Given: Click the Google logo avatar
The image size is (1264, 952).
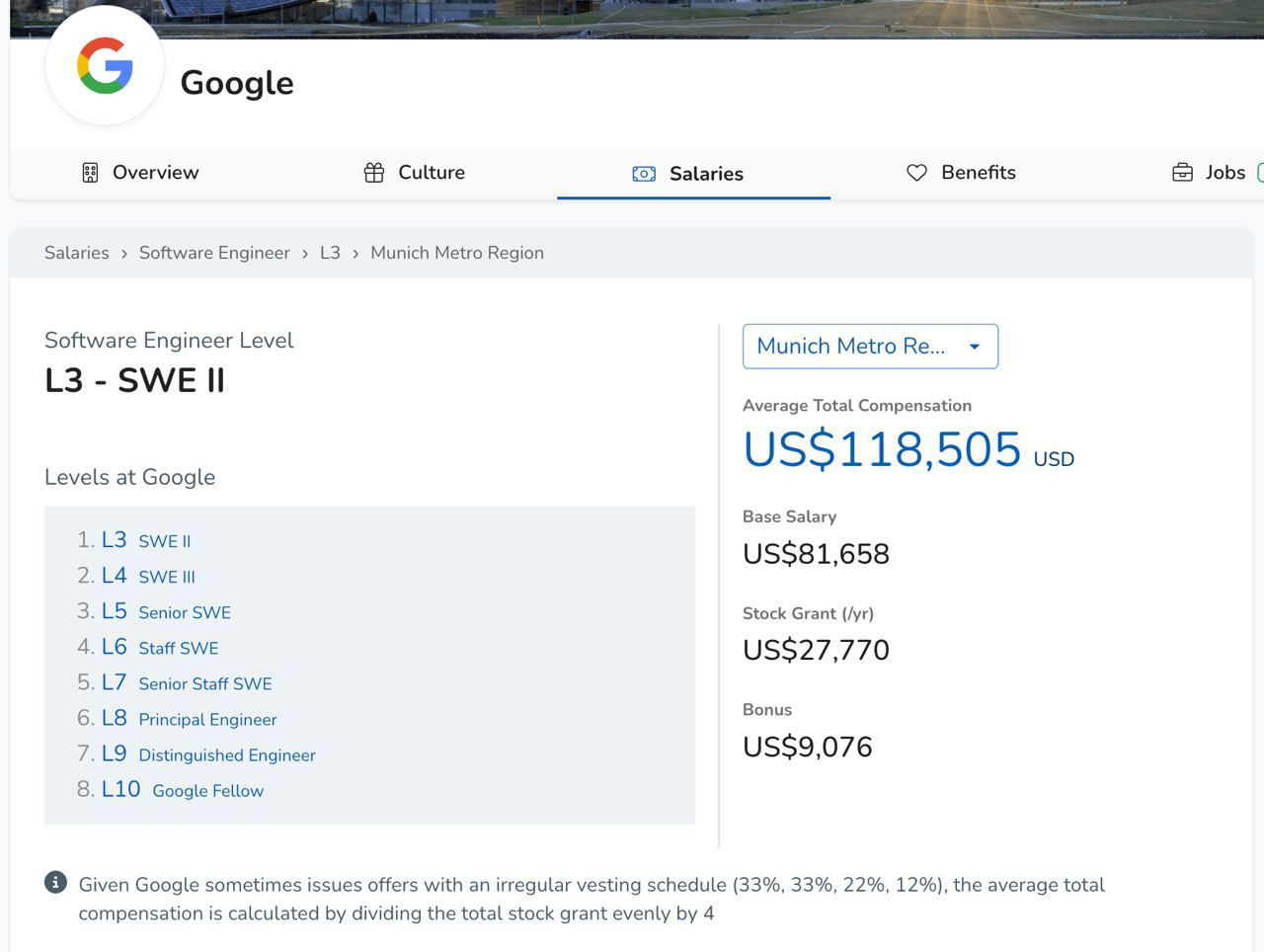Looking at the screenshot, I should tap(105, 65).
